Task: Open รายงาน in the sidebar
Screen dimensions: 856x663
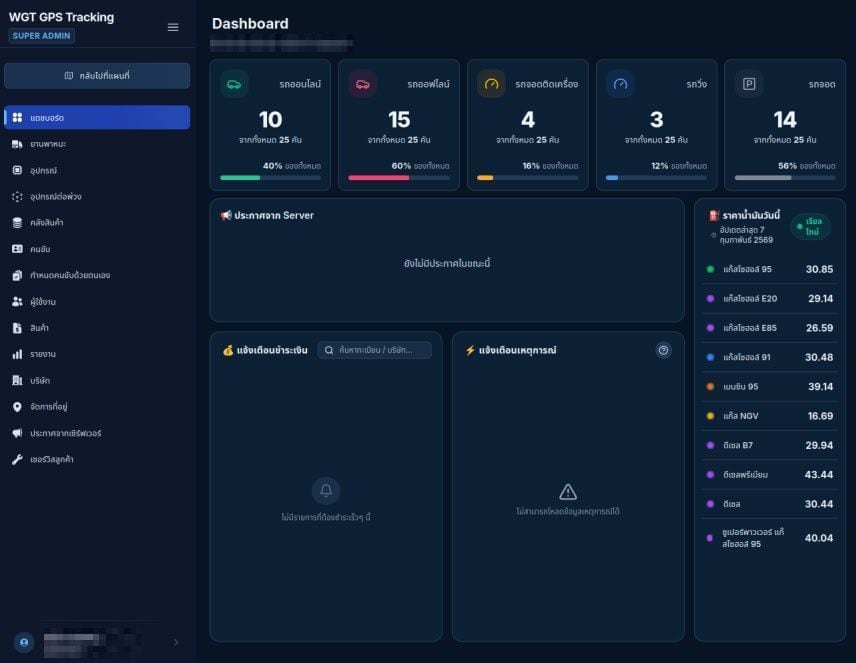Action: [x=97, y=354]
